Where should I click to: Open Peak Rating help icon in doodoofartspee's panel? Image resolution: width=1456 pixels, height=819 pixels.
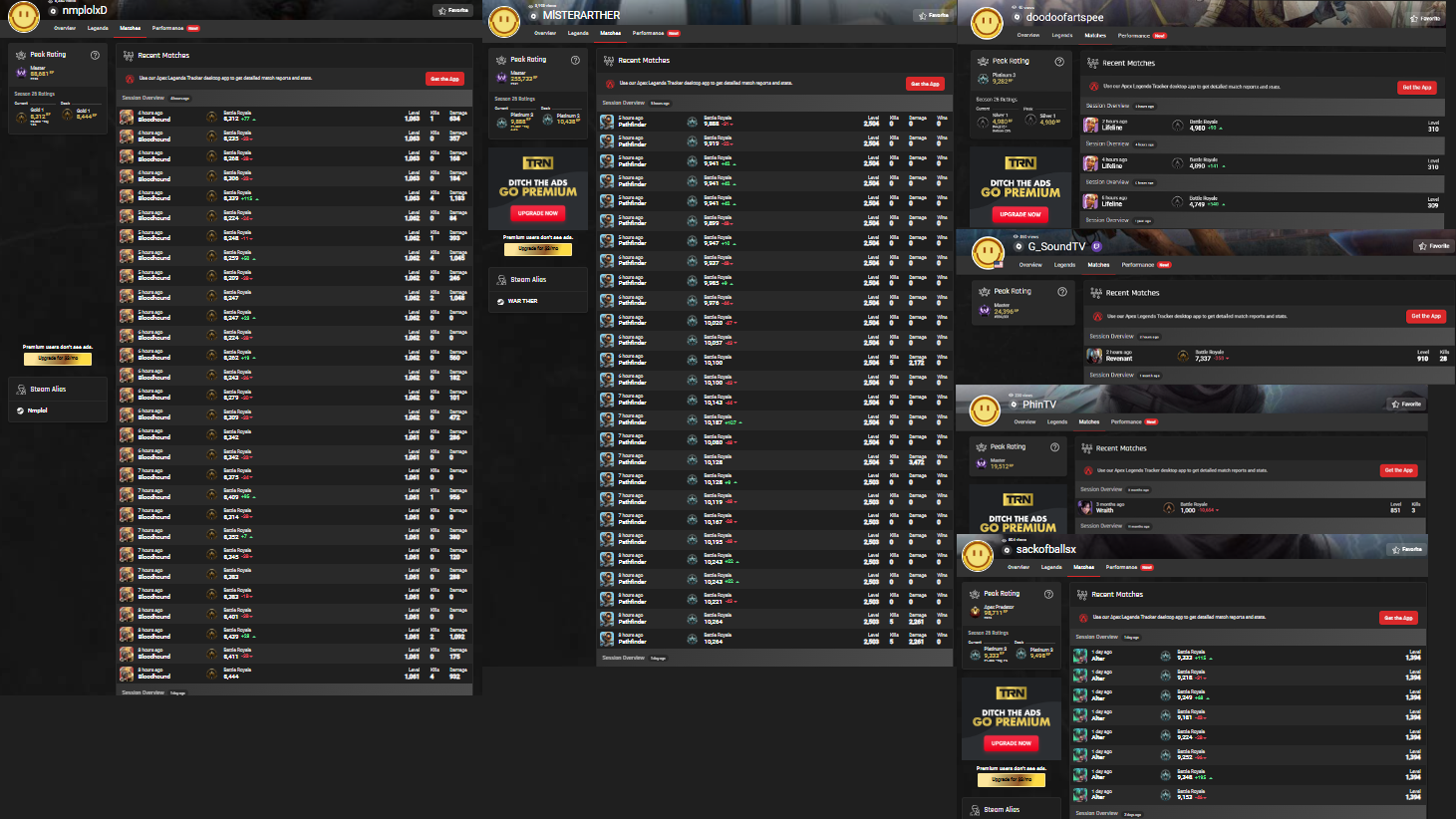click(1059, 62)
